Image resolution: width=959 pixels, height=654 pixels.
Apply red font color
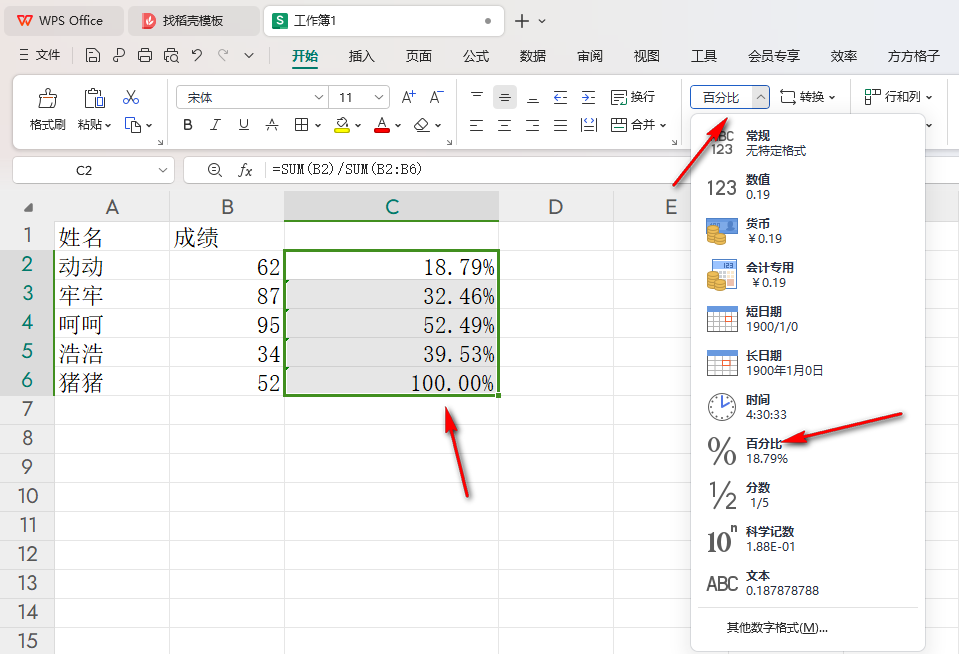coord(382,125)
